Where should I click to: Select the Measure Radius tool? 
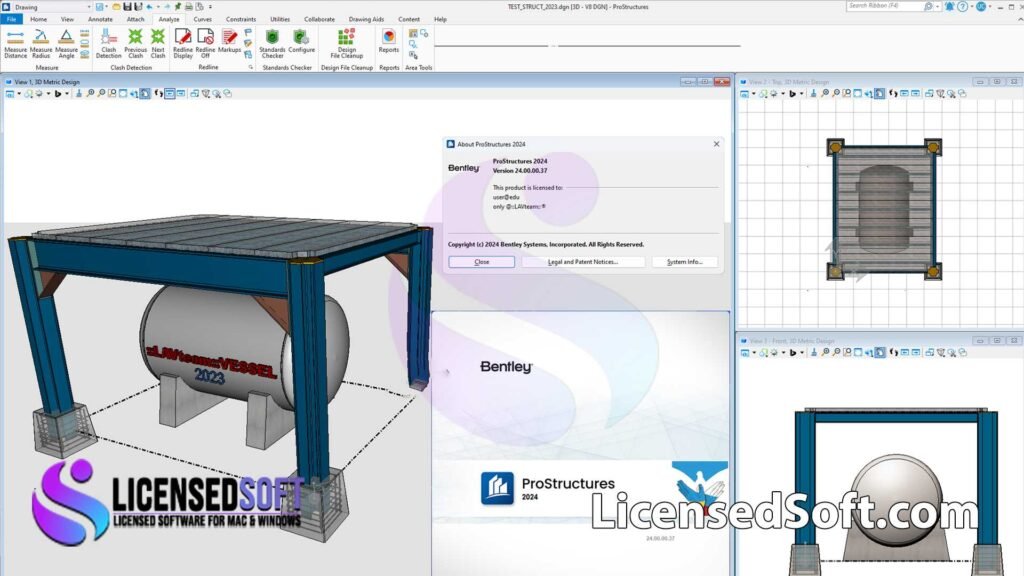coord(40,43)
